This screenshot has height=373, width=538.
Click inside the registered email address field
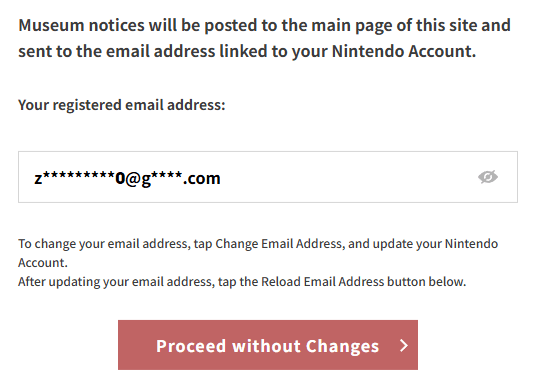[x=268, y=177]
